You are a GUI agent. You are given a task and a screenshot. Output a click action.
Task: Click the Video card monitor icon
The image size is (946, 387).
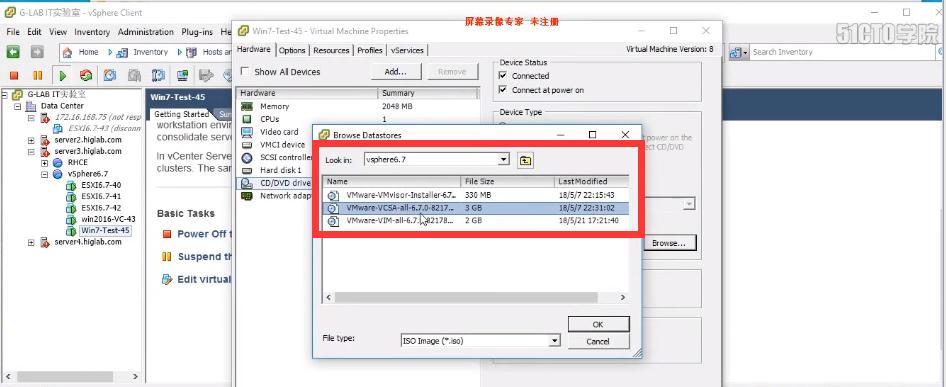(x=247, y=132)
